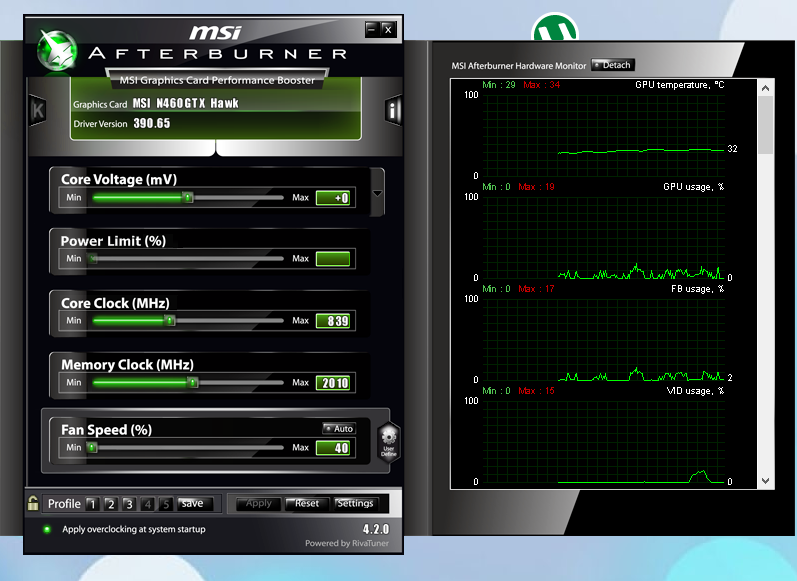
Task: Click the empty Power Limit value field
Action: [333, 259]
